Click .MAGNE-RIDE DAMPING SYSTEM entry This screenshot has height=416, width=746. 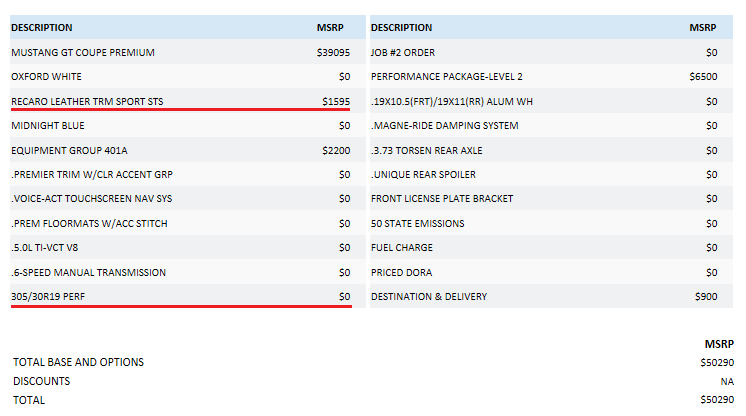point(445,126)
